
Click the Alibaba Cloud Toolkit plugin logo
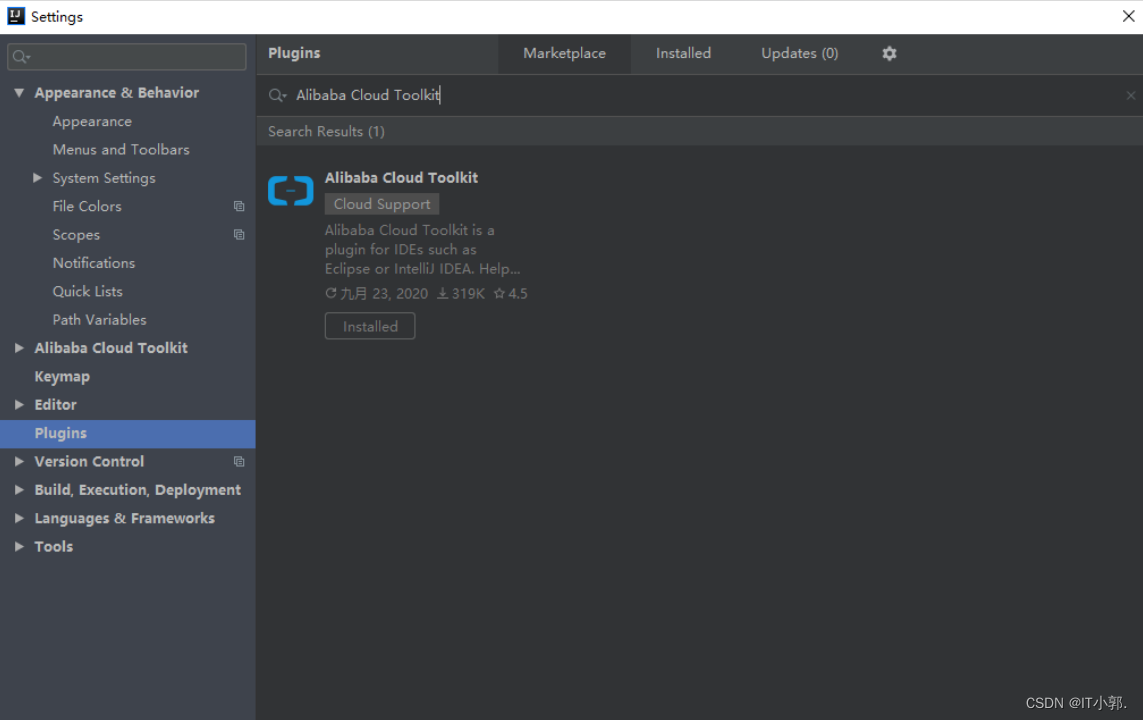290,191
